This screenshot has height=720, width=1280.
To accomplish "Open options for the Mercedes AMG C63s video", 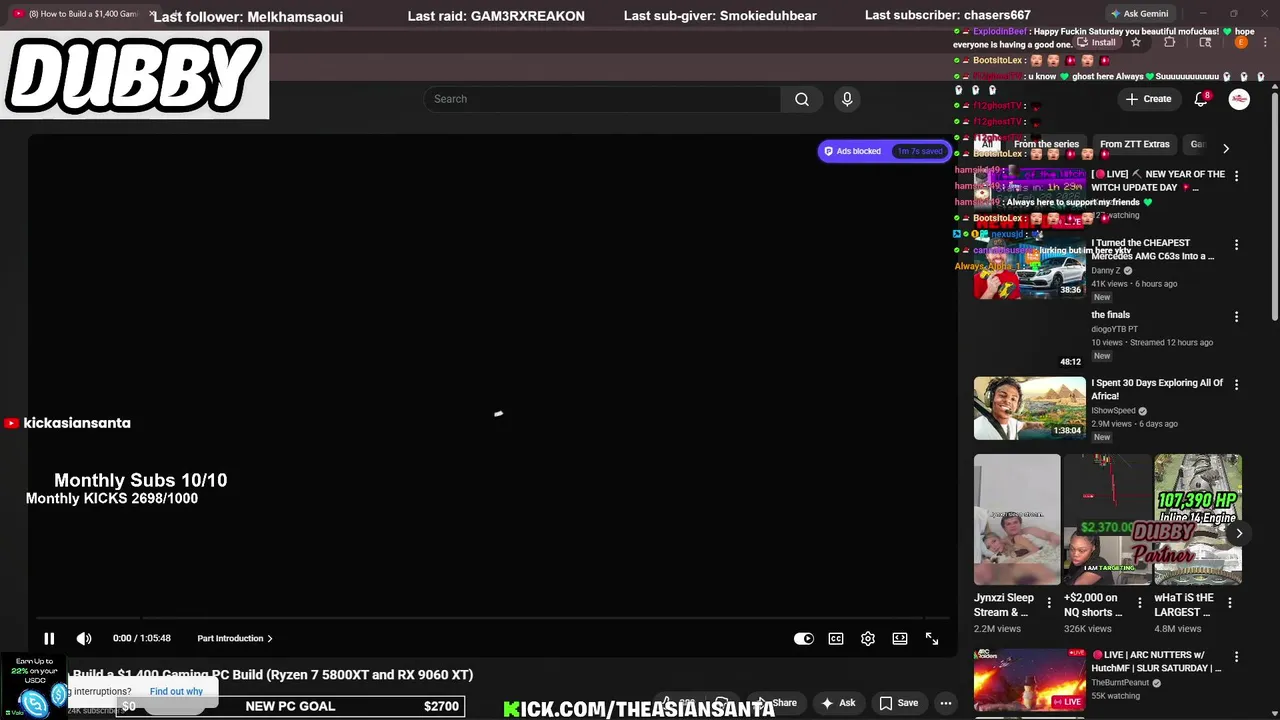I will click(1236, 245).
